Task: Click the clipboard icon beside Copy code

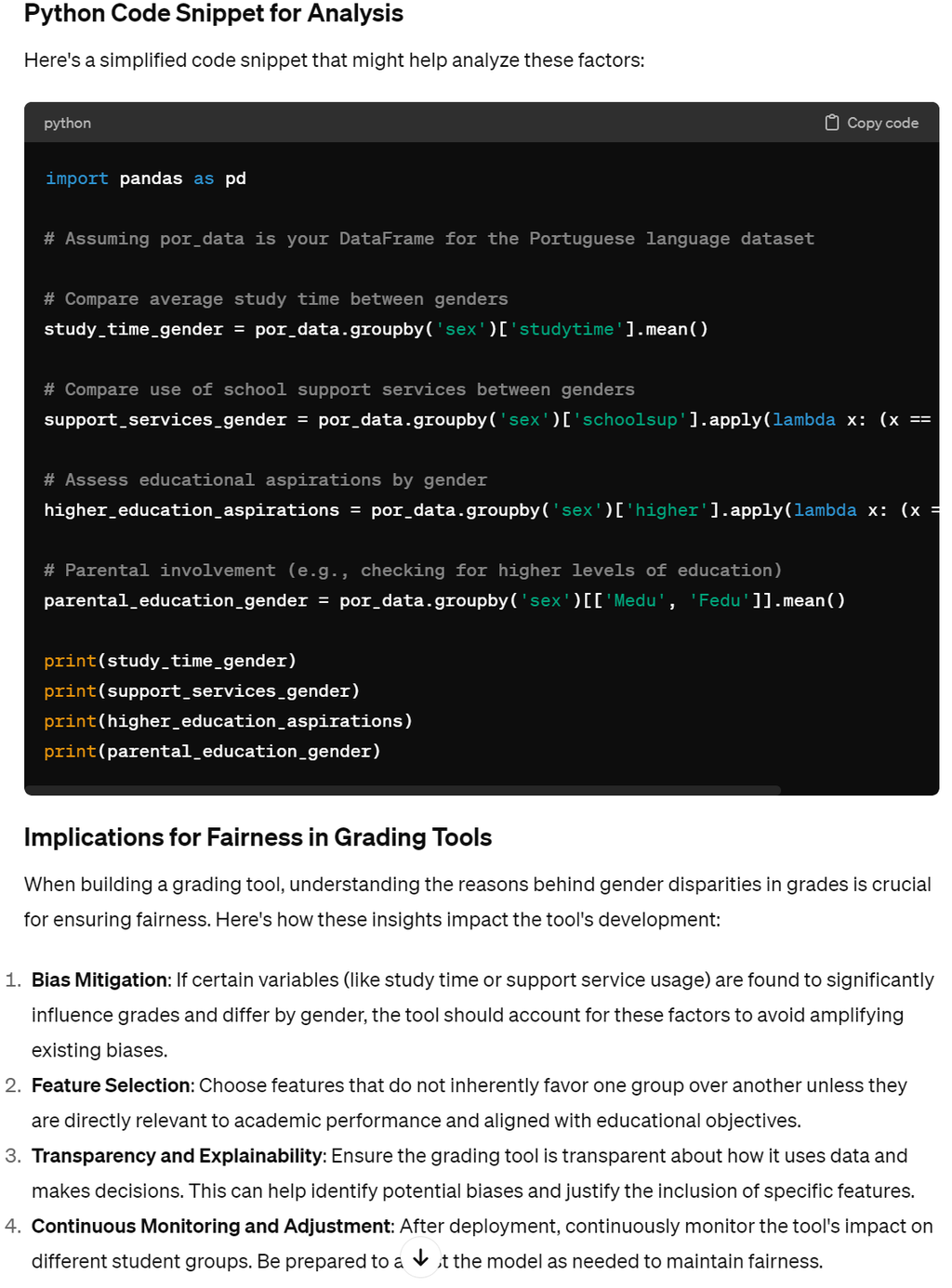Action: [832, 122]
